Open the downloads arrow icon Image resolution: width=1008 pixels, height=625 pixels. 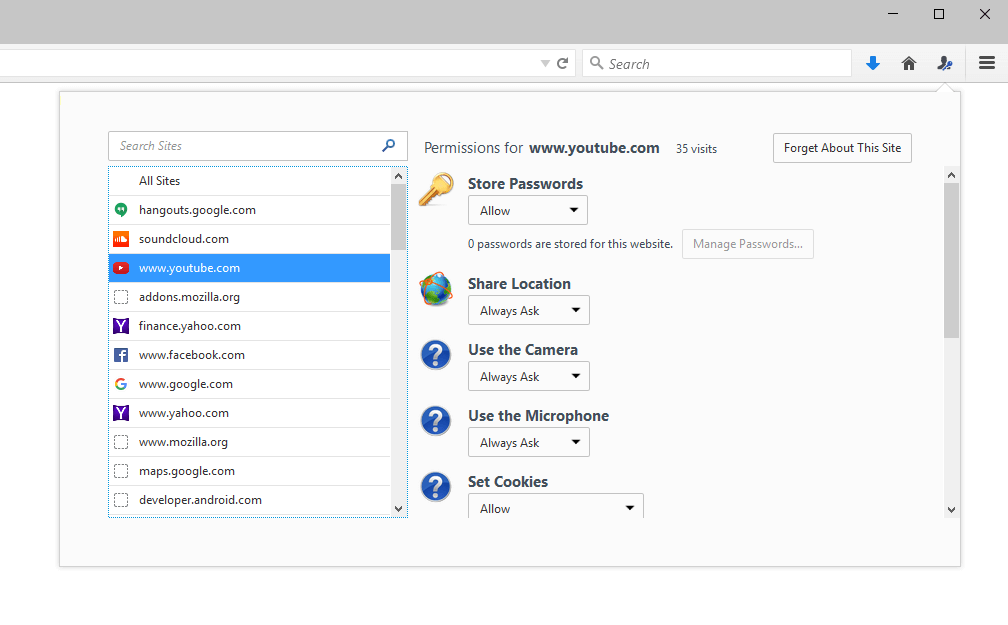click(872, 63)
